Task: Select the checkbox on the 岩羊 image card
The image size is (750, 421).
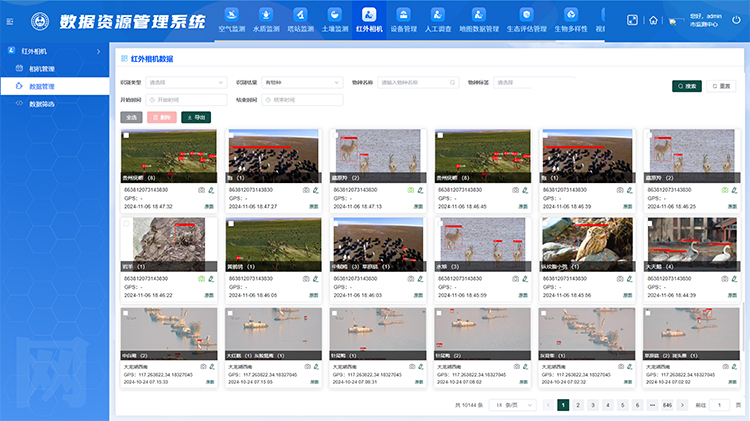Action: (x=126, y=224)
